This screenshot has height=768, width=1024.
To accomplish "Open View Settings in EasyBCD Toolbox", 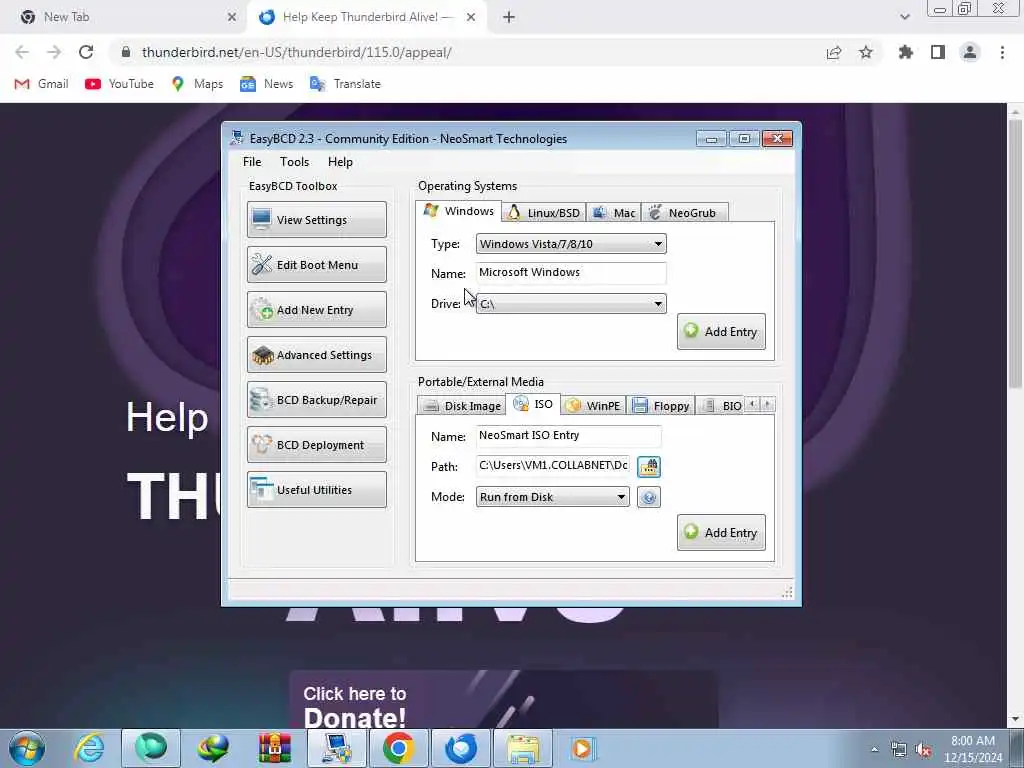I will (317, 219).
